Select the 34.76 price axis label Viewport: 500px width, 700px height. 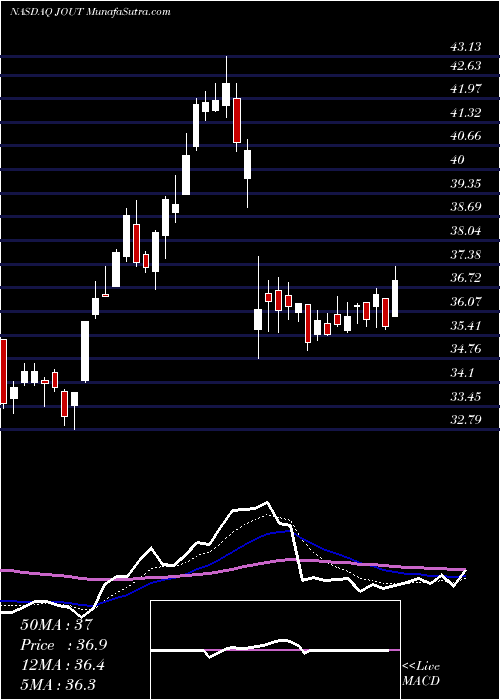click(x=465, y=349)
